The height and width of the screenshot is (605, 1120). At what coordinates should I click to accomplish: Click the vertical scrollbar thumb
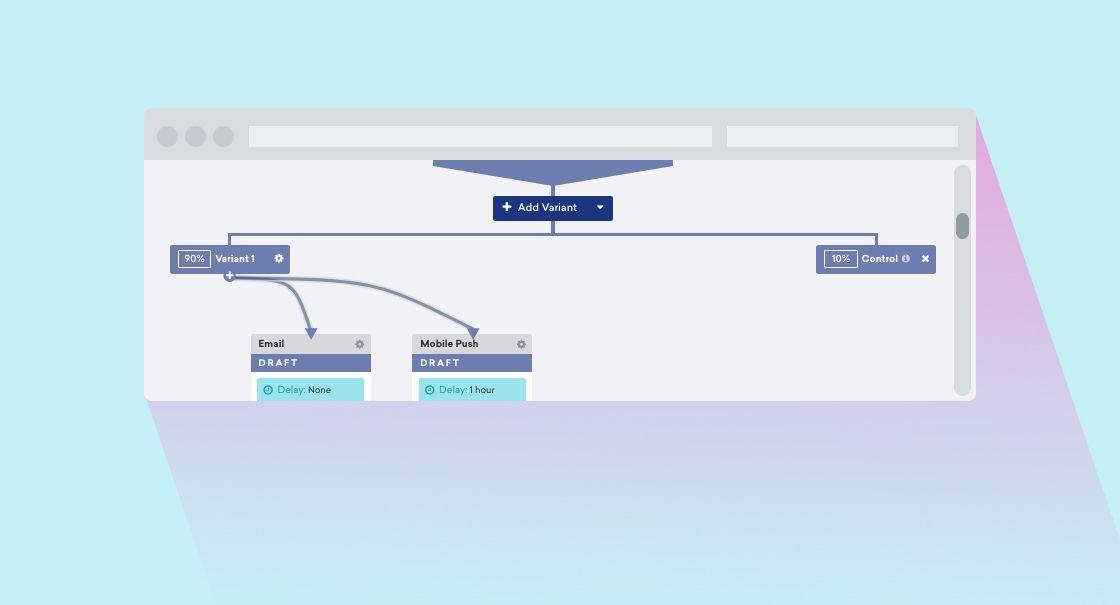[962, 226]
